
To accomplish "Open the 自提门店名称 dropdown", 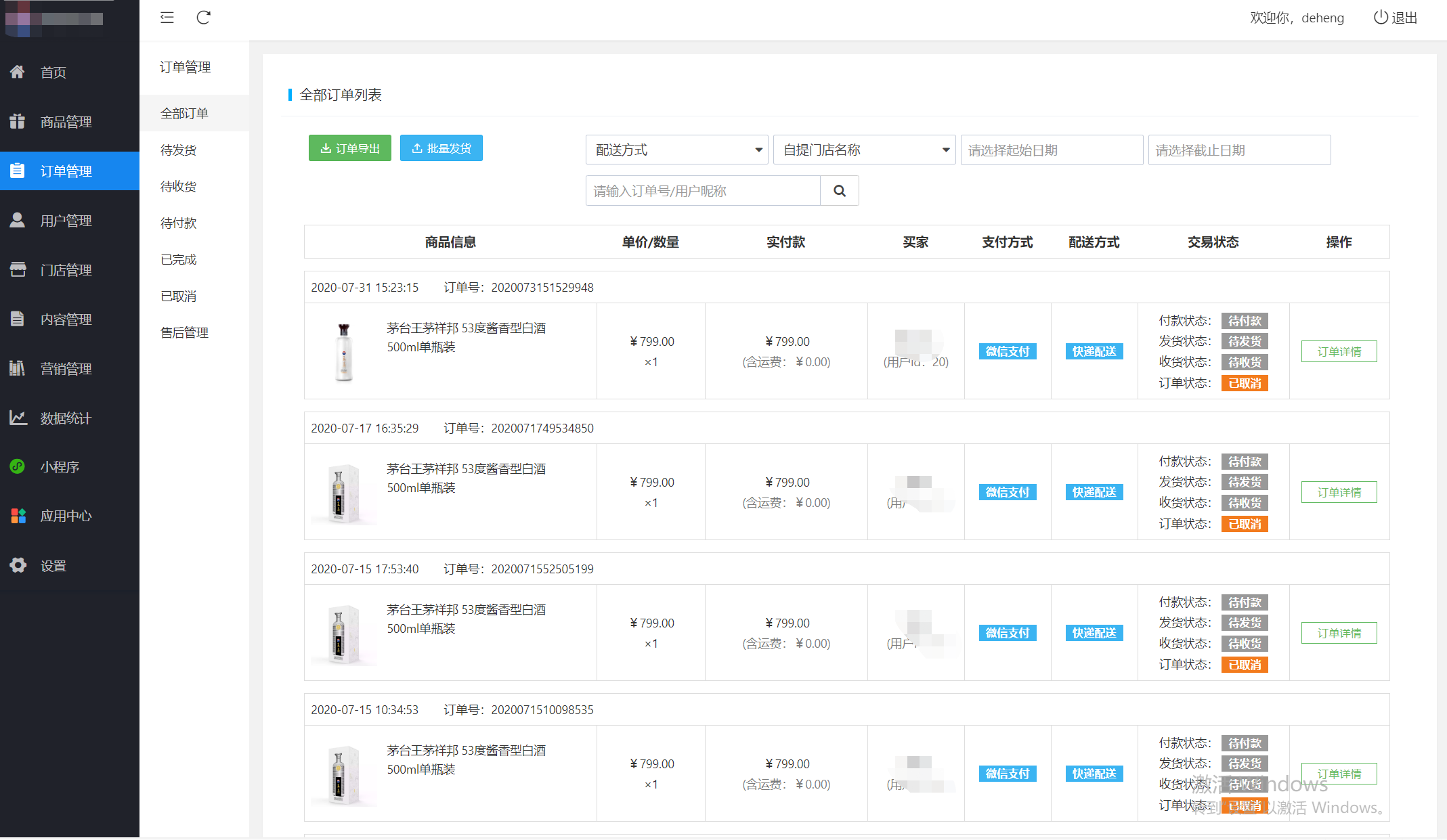I will click(x=864, y=150).
